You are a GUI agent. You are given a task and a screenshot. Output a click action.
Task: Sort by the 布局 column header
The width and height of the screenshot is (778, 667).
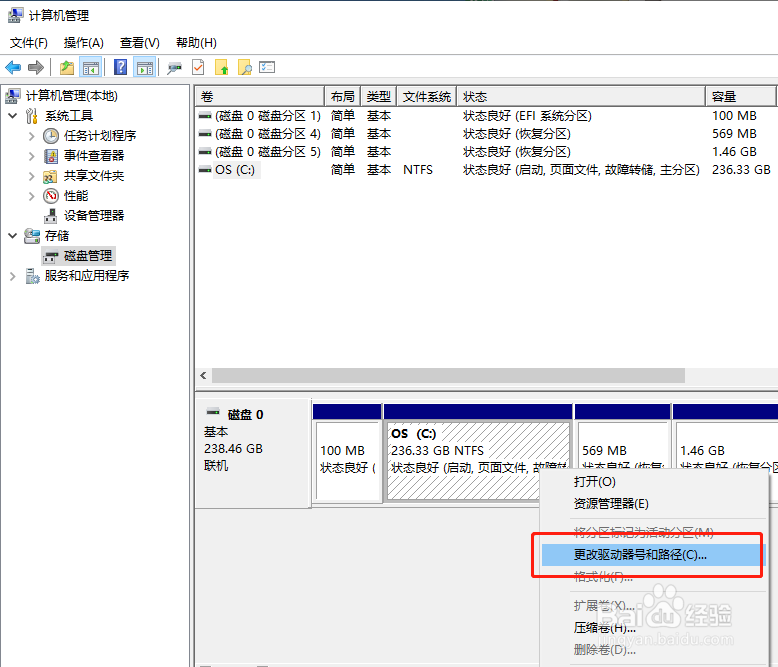pyautogui.click(x=342, y=96)
